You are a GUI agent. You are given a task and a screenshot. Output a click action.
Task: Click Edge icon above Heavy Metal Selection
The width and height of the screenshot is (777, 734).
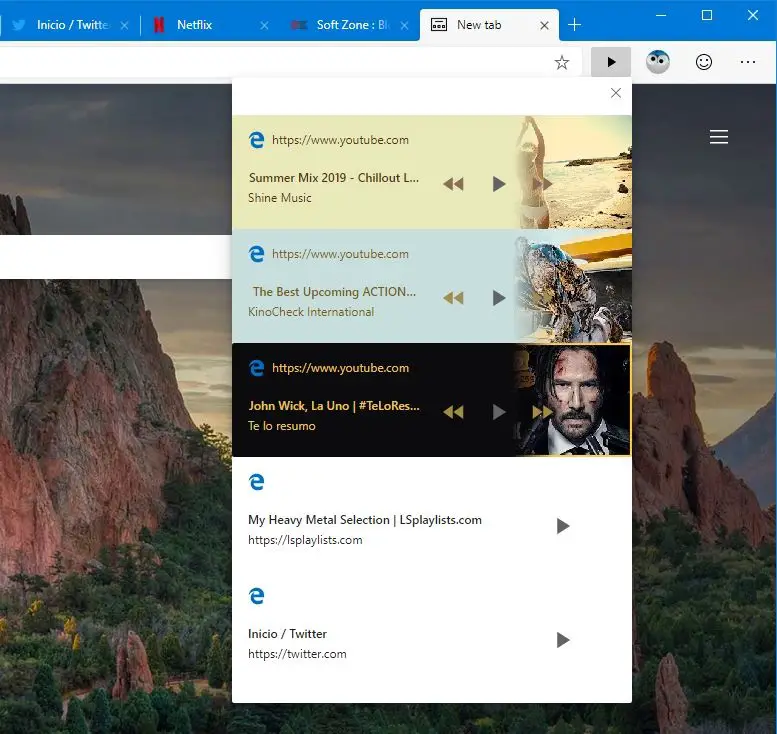coord(256,482)
